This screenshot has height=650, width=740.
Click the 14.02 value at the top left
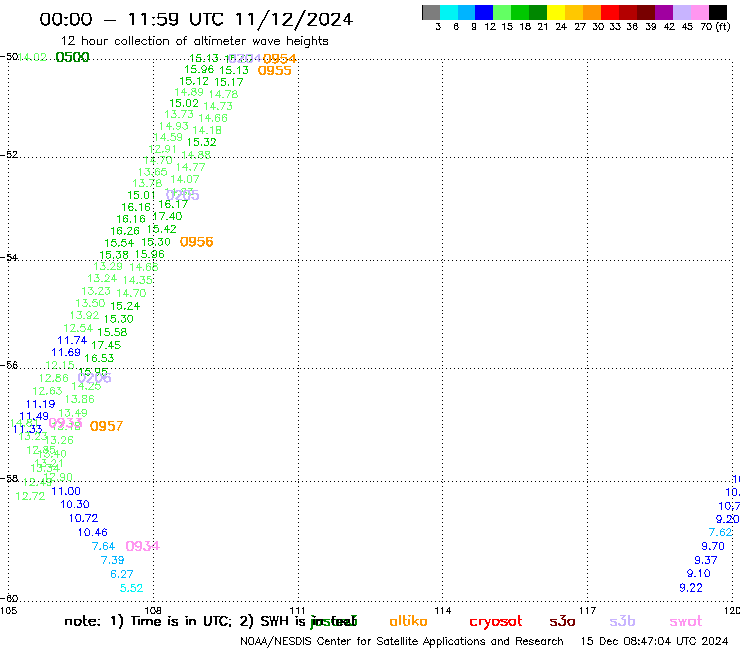(33, 57)
